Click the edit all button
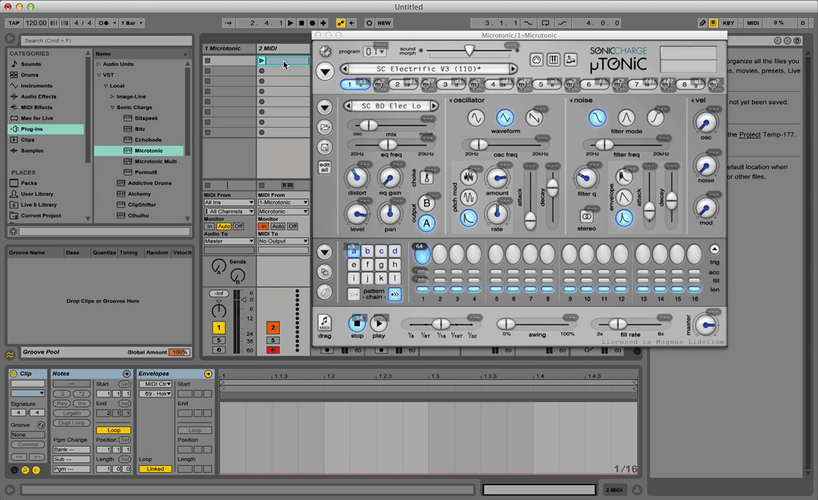This screenshot has height=500, width=818. (x=324, y=168)
